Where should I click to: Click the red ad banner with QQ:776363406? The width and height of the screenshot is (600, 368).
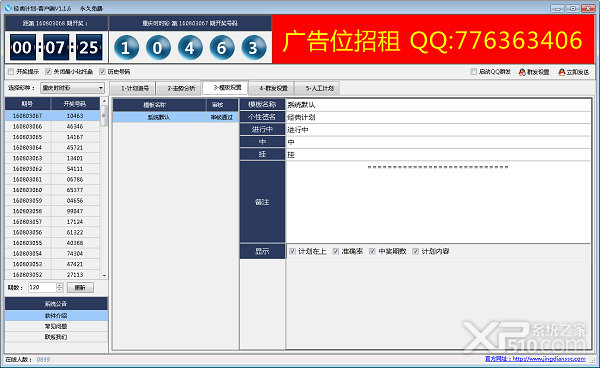click(x=433, y=40)
